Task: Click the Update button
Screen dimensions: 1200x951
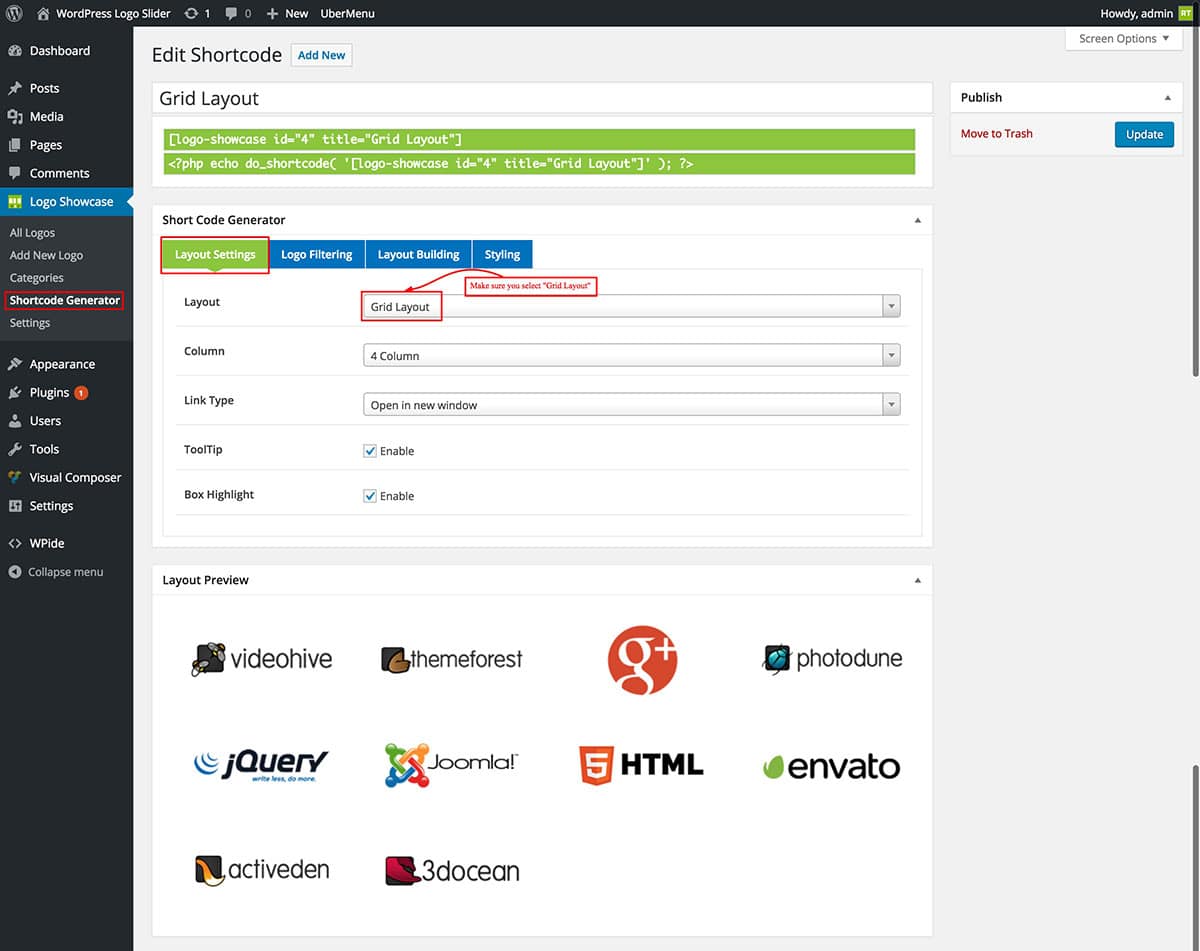Action: tap(1144, 134)
